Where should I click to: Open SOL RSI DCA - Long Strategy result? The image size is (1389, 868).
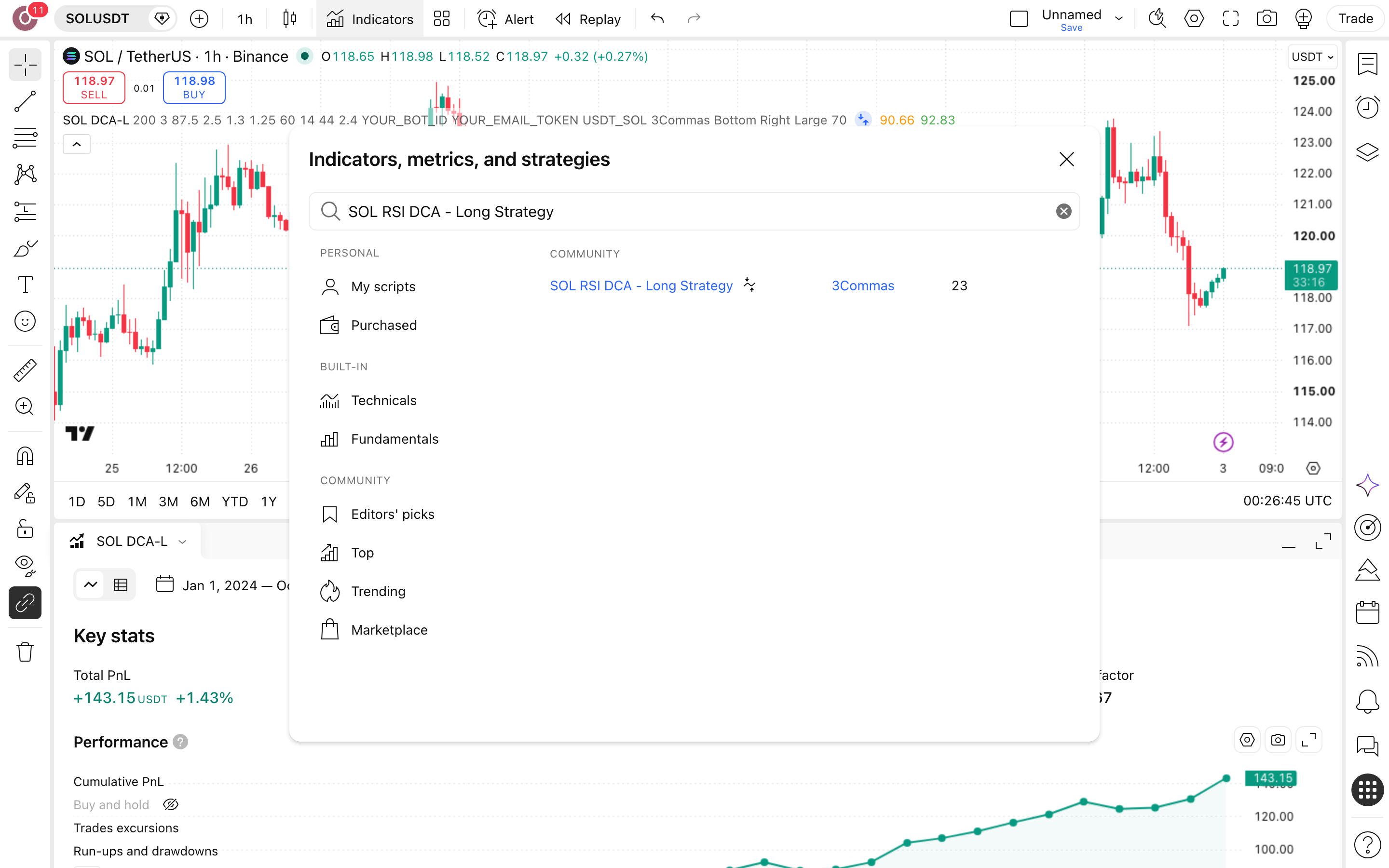click(641, 285)
